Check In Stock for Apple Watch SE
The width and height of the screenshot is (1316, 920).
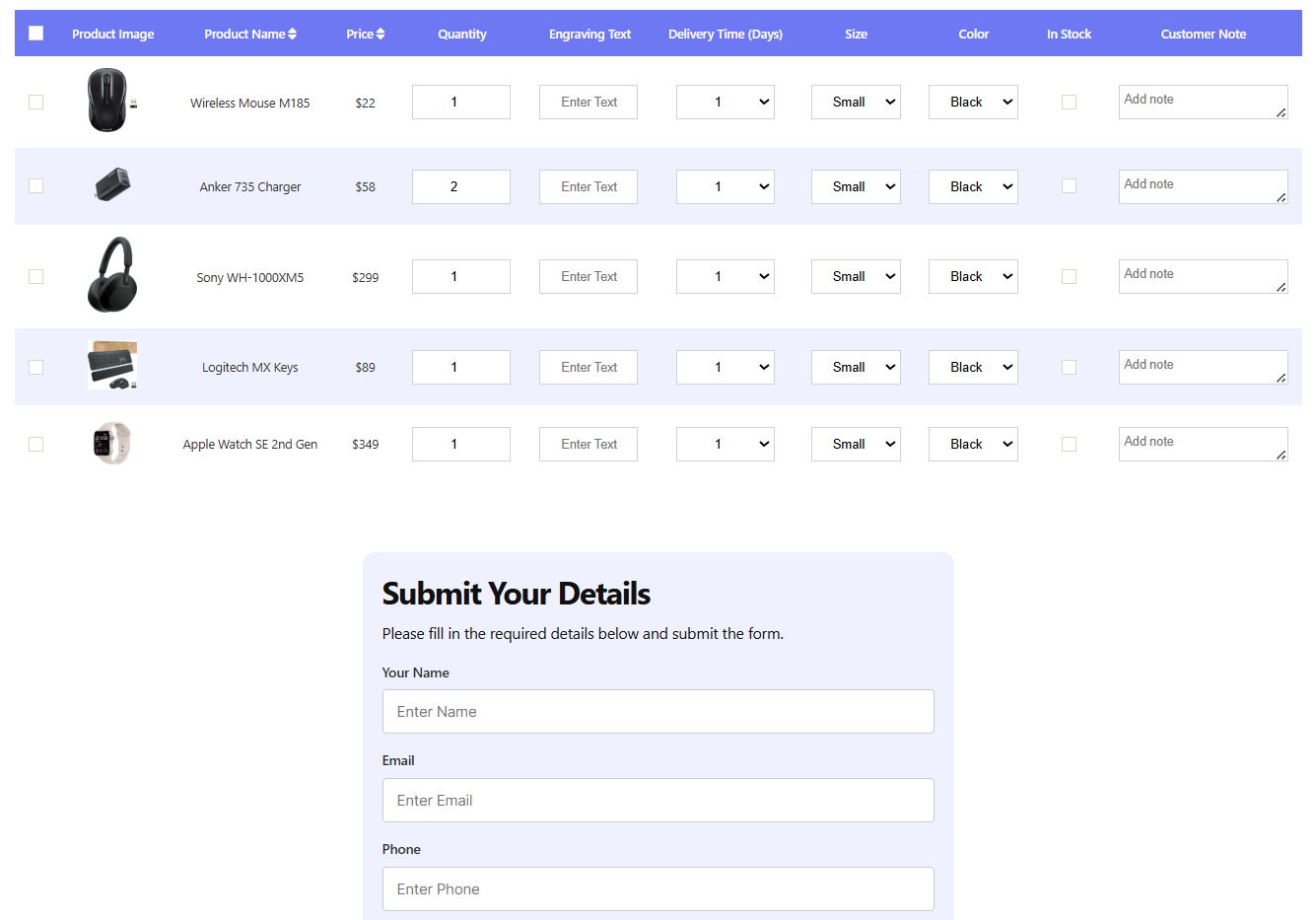1069,444
